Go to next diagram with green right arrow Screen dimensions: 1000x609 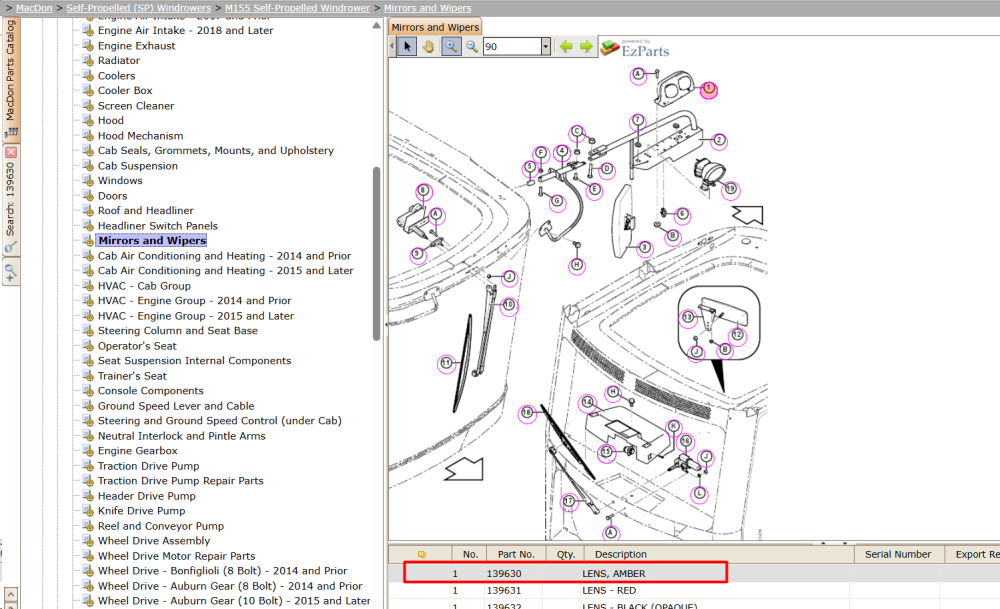[586, 47]
